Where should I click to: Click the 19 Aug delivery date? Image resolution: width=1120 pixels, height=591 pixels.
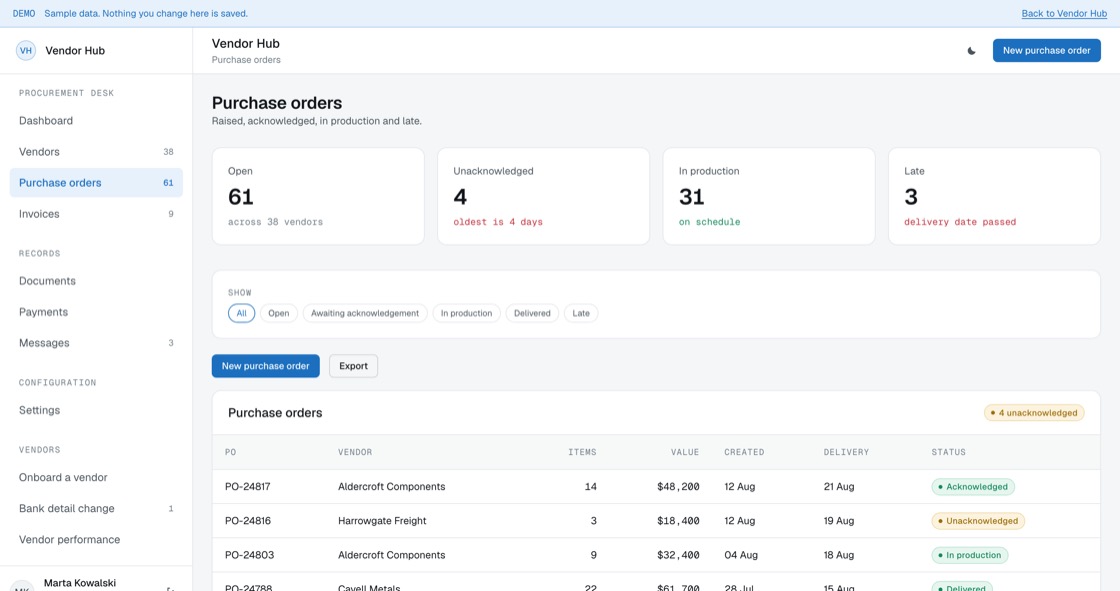(839, 521)
